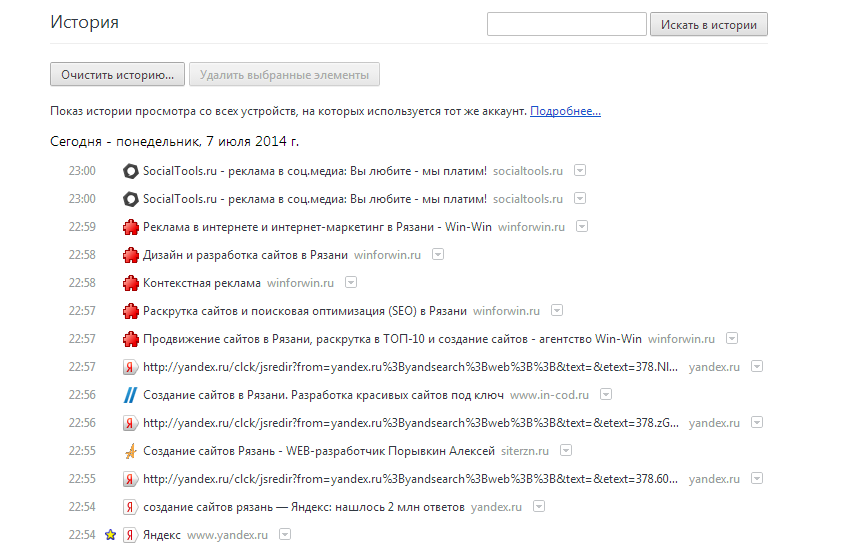Click the 22:59 timestamp
The width and height of the screenshot is (852, 556).
(82, 227)
